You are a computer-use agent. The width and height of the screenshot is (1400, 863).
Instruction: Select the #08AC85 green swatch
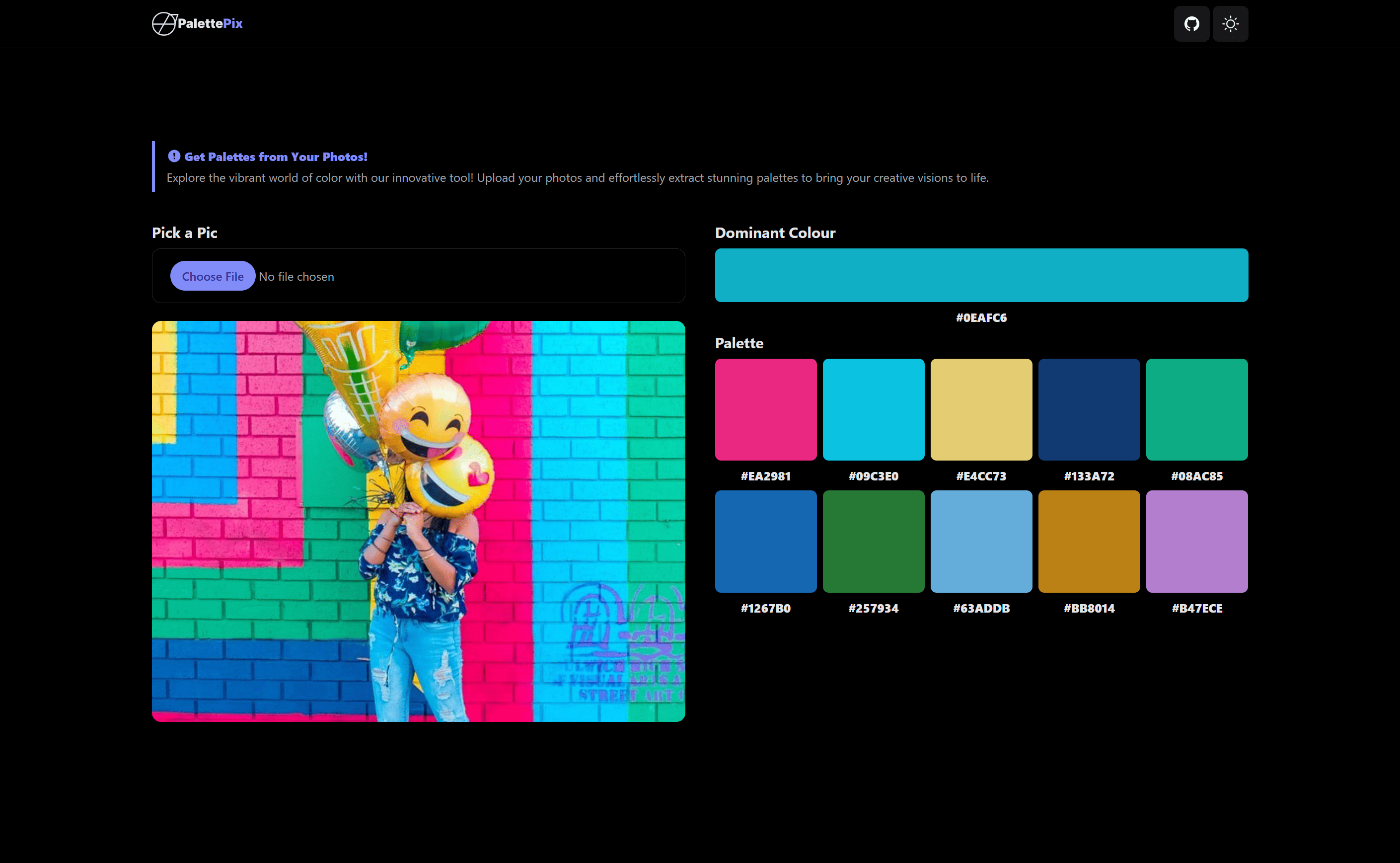tap(1196, 409)
